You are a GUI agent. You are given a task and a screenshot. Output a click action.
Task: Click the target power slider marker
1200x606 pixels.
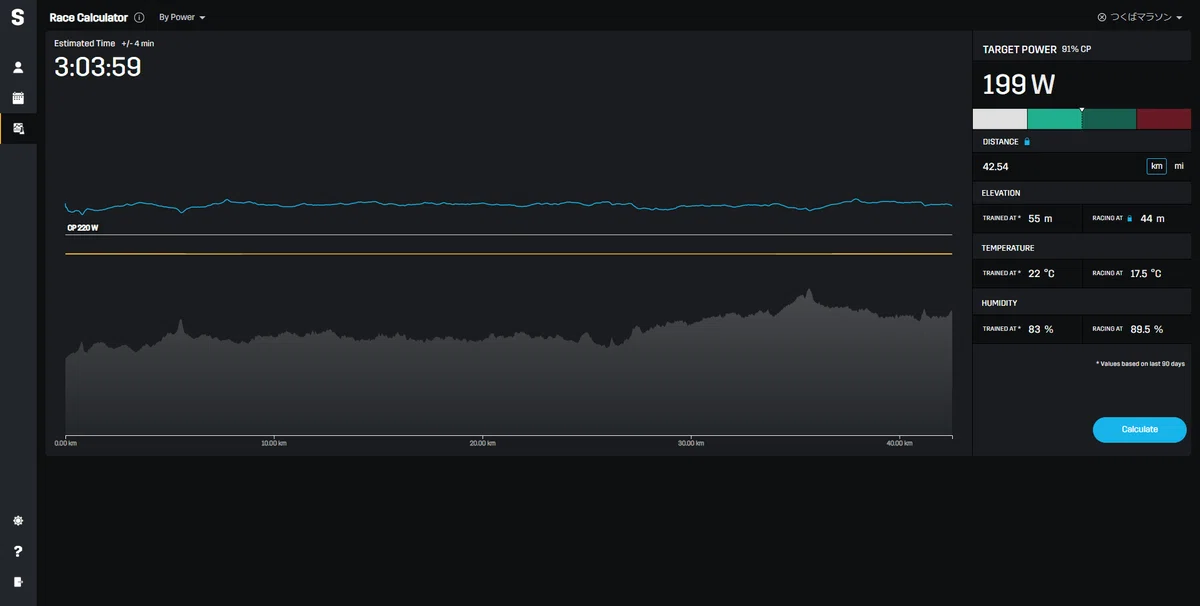1082,110
